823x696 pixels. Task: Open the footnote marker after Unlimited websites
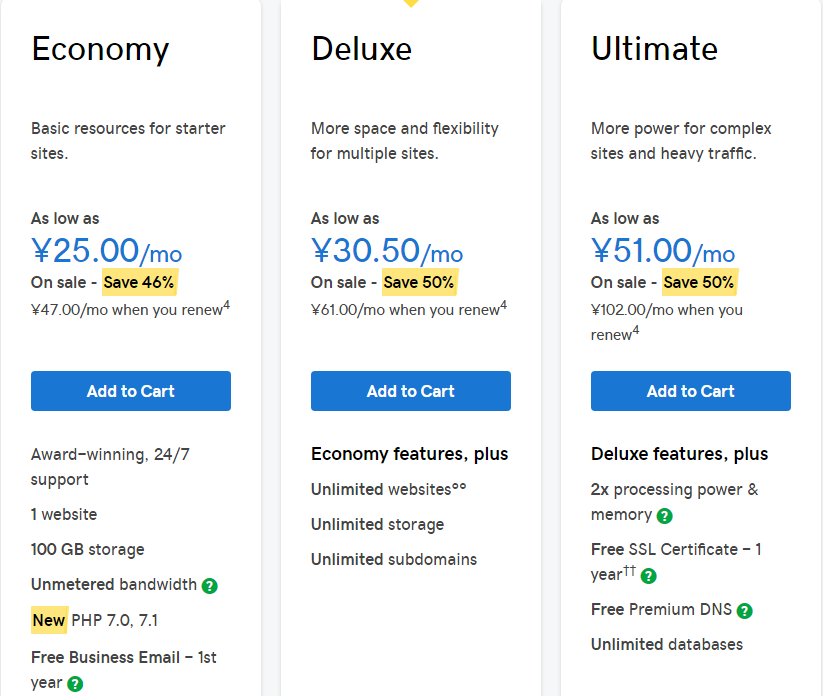click(x=460, y=488)
